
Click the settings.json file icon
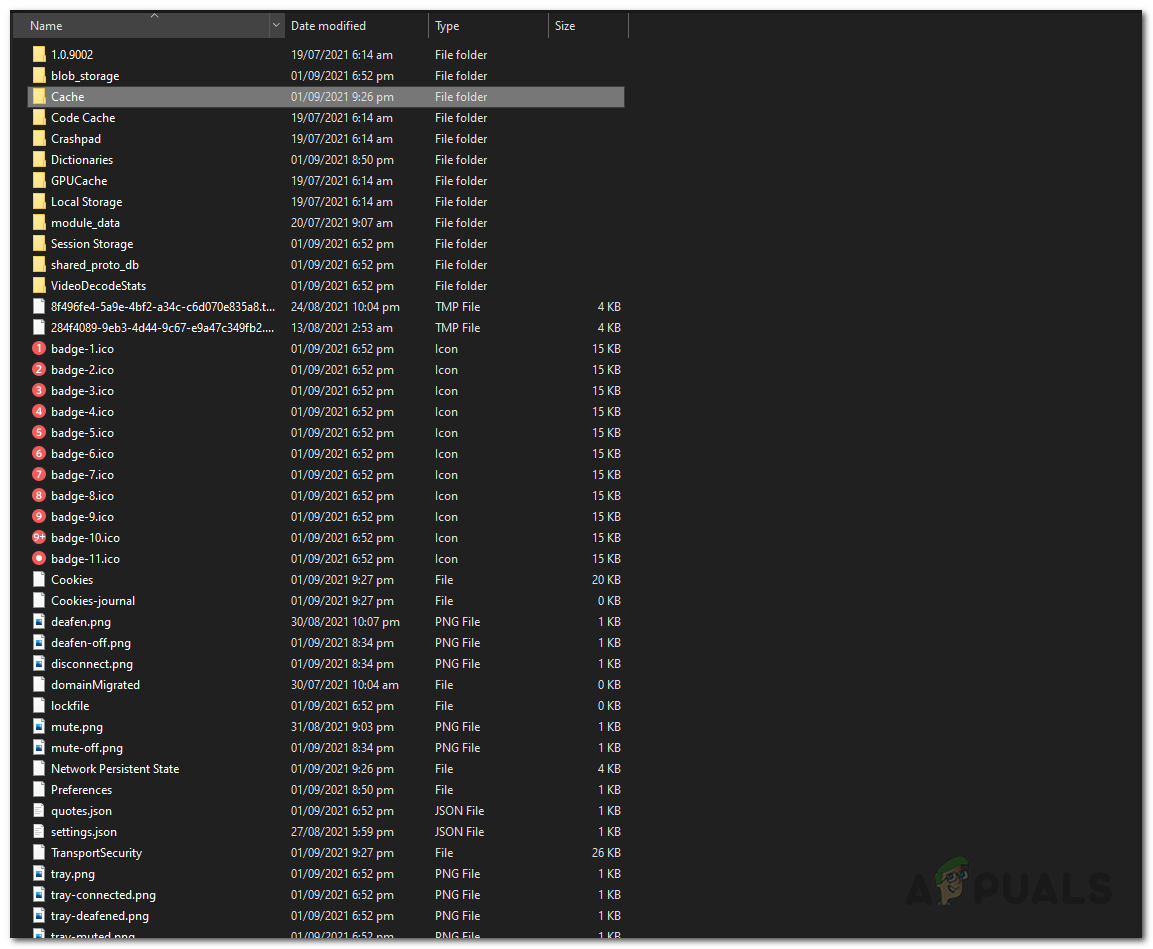pos(39,832)
